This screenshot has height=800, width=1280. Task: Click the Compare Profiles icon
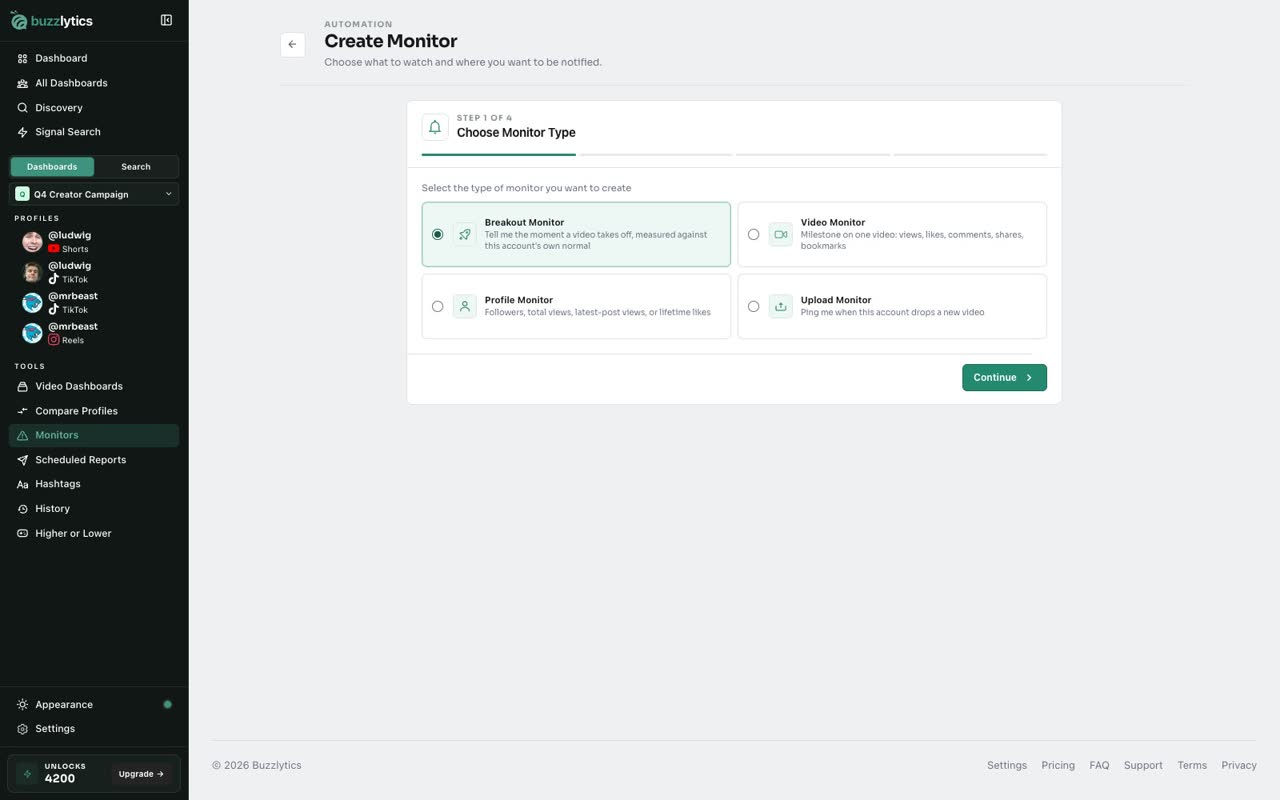click(x=23, y=411)
